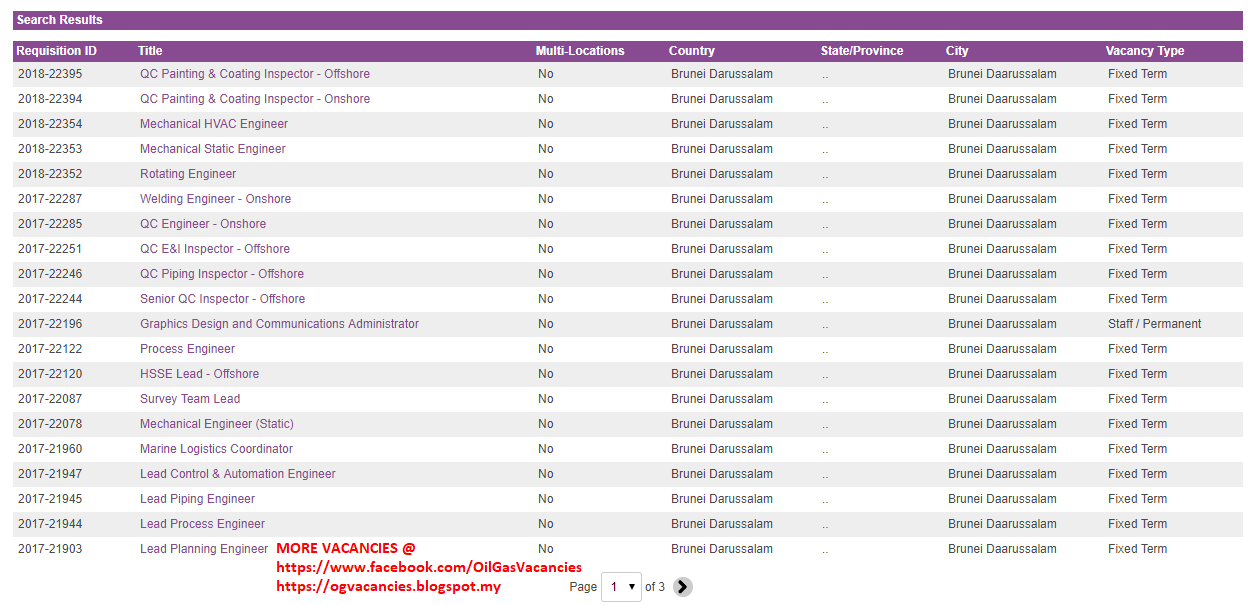1257x605 pixels.
Task: Open QC Painting & Coating Inspector - Onshore
Action: coord(255,99)
